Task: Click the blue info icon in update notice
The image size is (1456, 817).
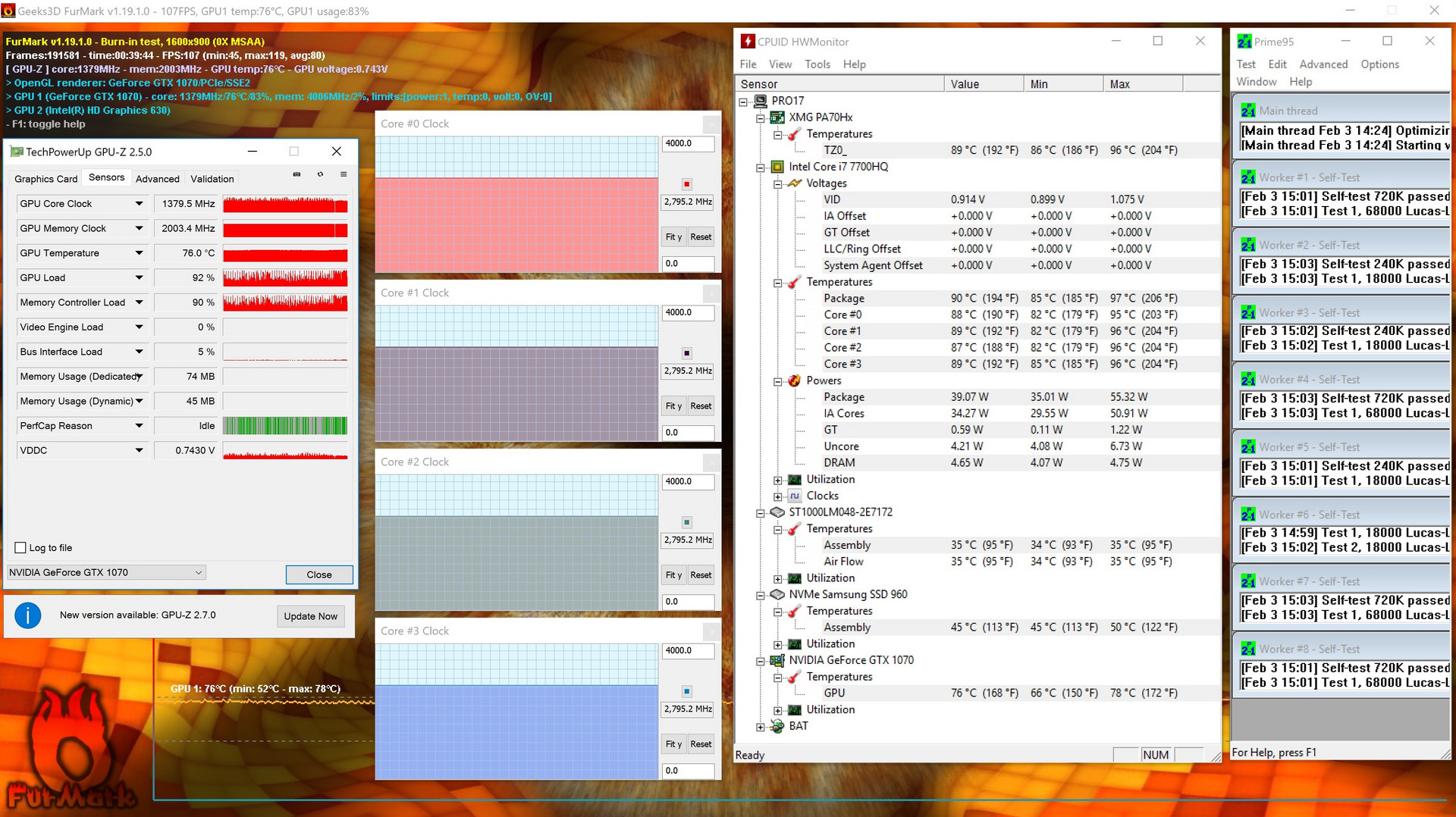Action: click(x=28, y=615)
